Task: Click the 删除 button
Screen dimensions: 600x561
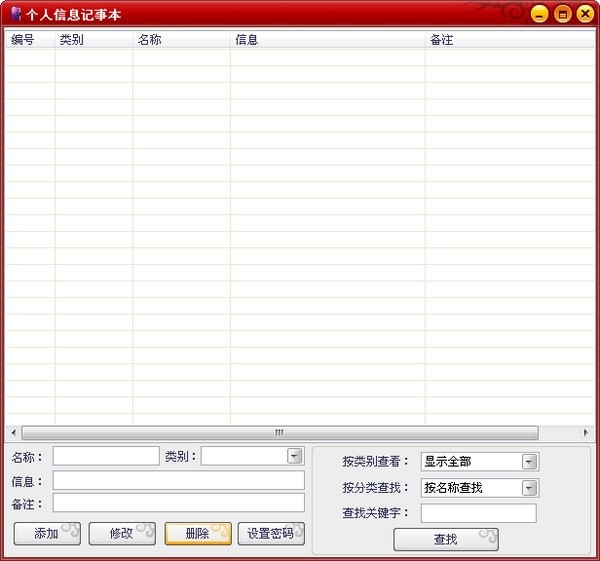Action: (x=198, y=533)
